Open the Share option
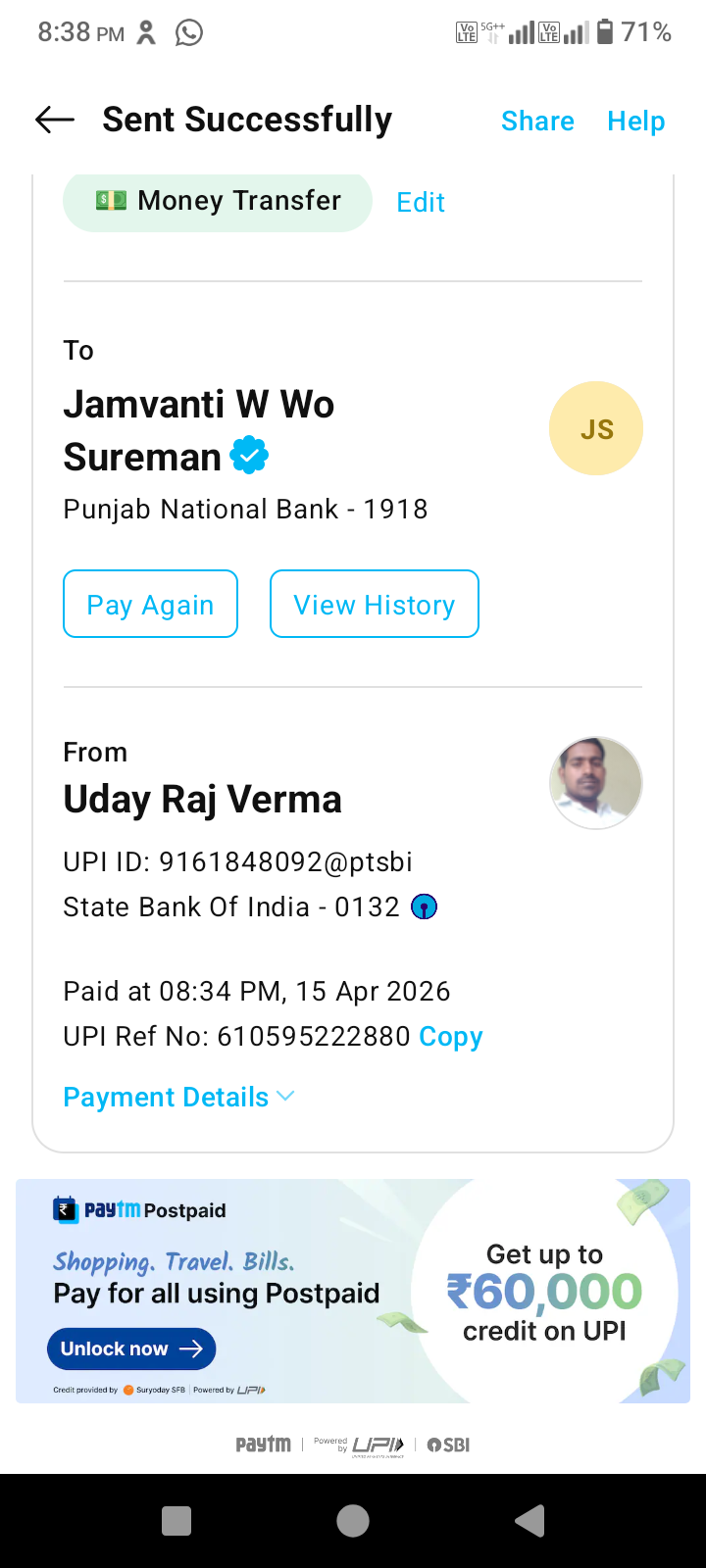Screen dimensions: 706x1568 pyautogui.click(x=537, y=122)
